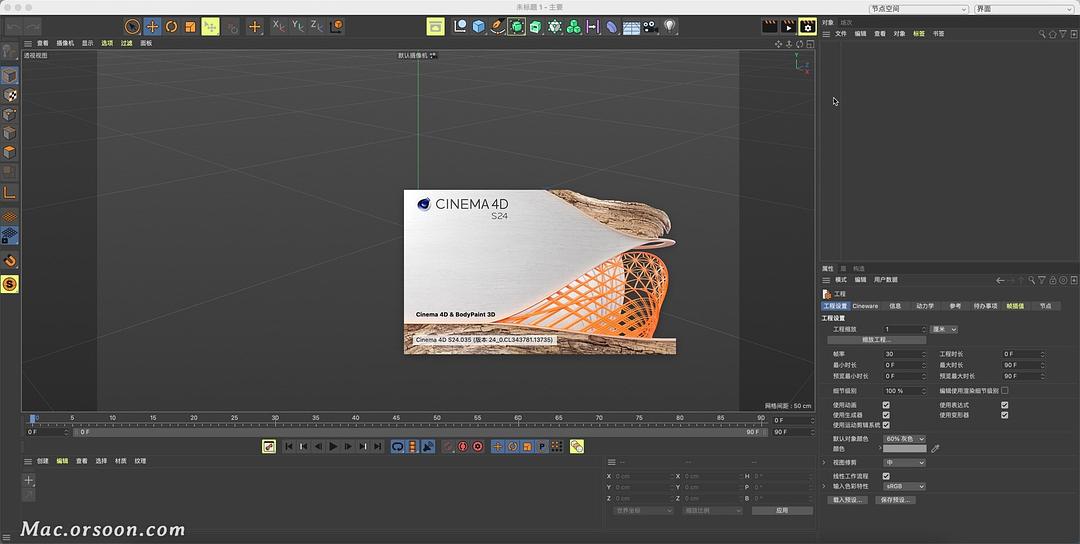
Task: Render the active view clapperboard icon
Action: point(769,27)
